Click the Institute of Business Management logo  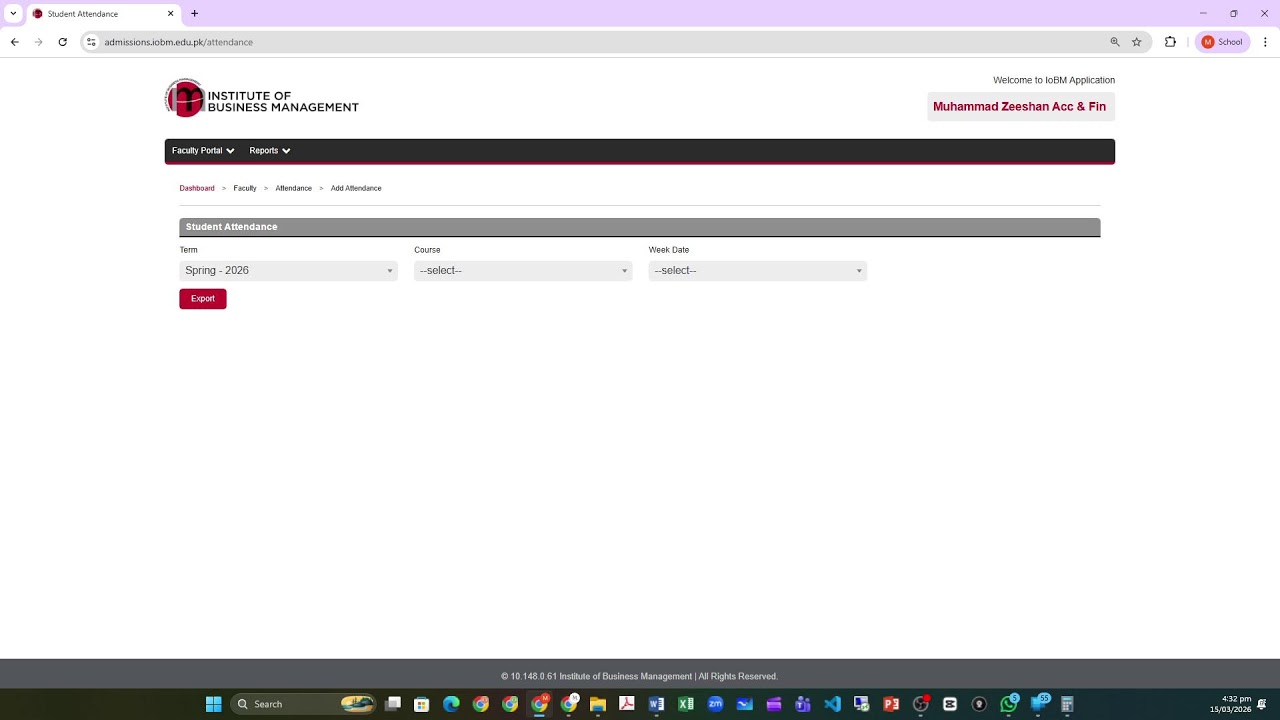262,98
